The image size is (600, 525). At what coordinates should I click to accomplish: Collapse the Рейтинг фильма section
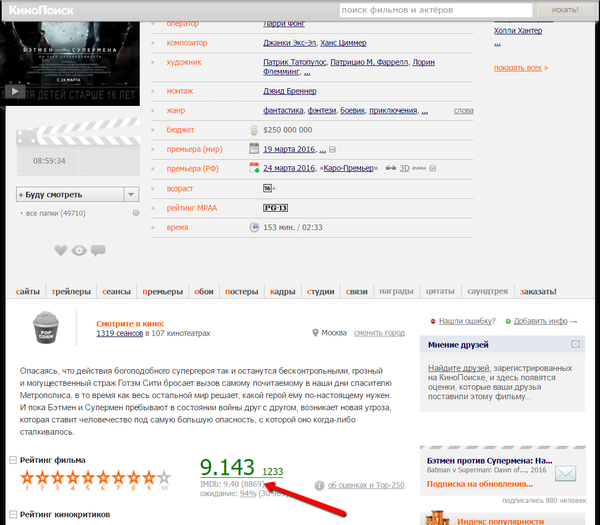[x=13, y=460]
